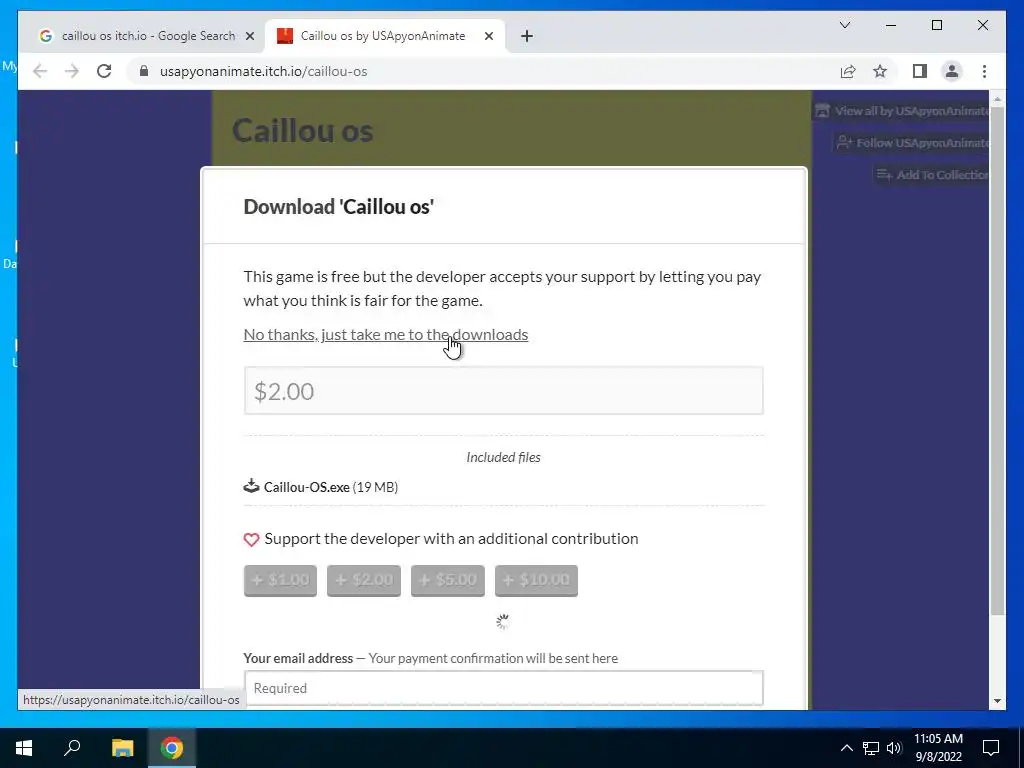Add $2.00 contribution

pos(364,580)
